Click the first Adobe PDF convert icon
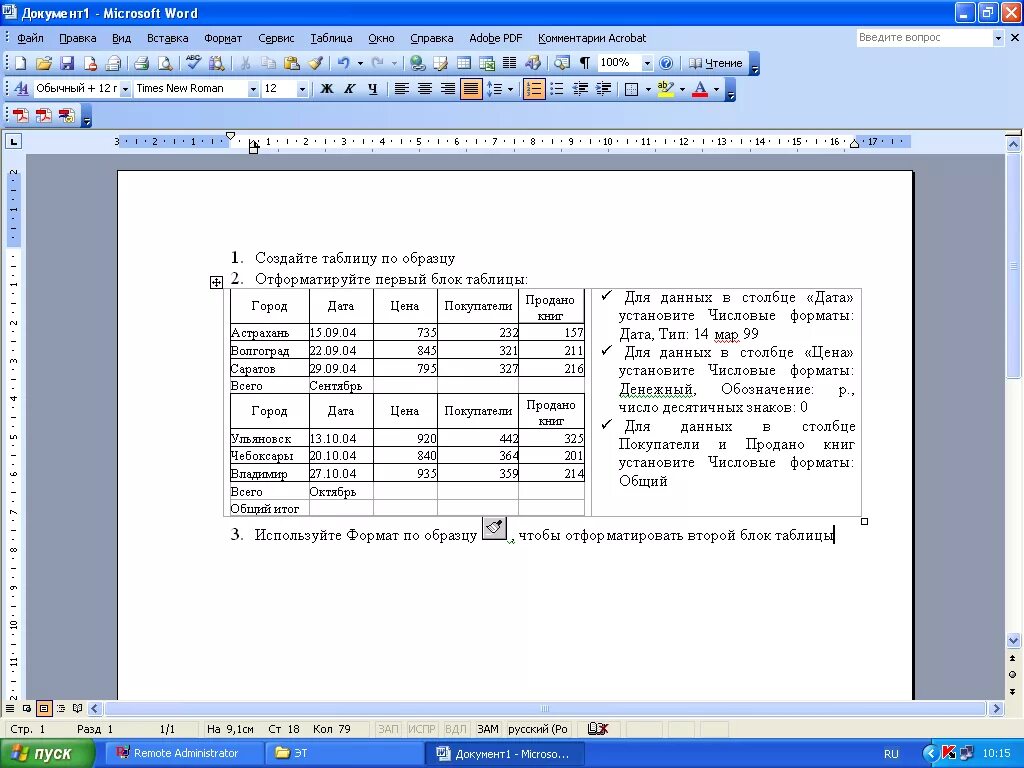 [20, 116]
